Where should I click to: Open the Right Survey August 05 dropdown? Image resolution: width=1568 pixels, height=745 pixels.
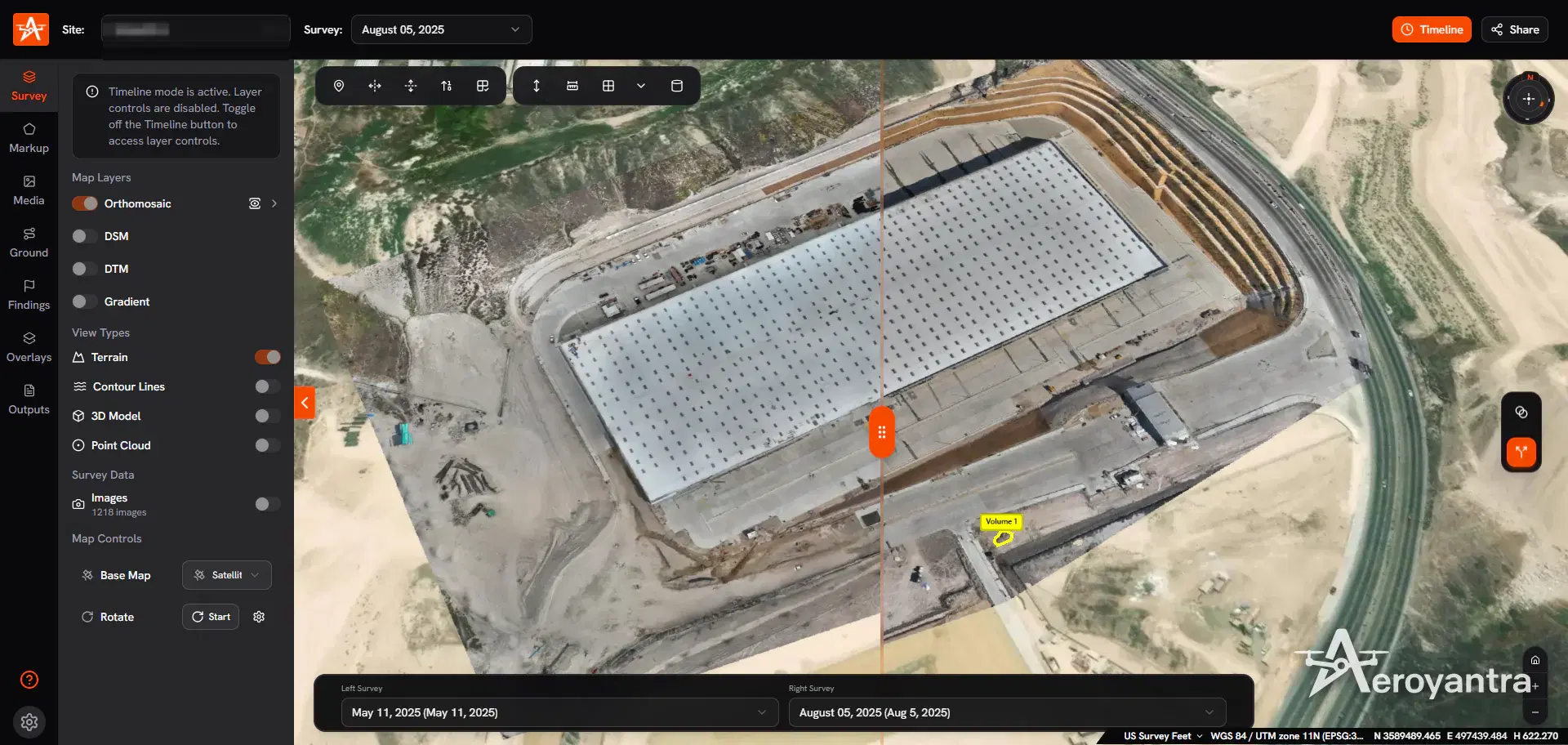(1008, 712)
